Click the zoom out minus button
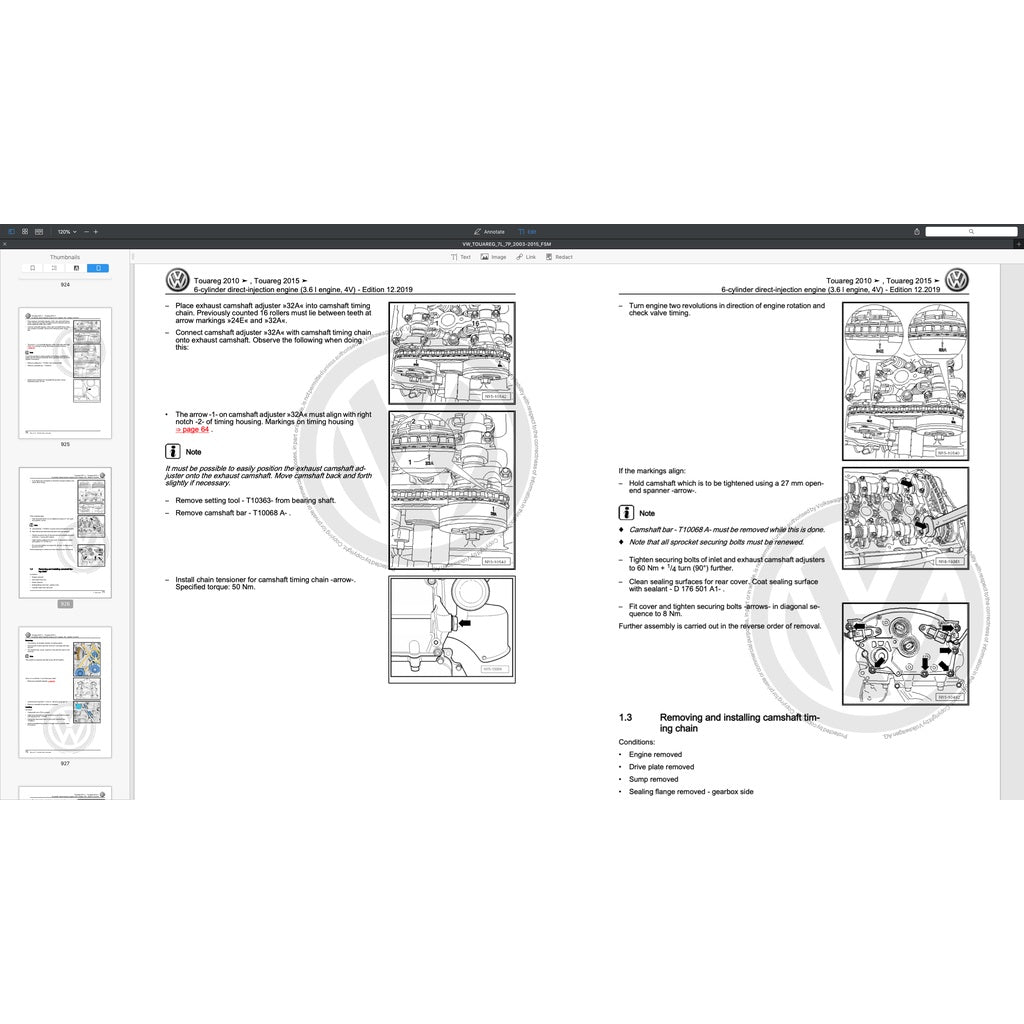The height and width of the screenshot is (1024, 1024). [86, 231]
